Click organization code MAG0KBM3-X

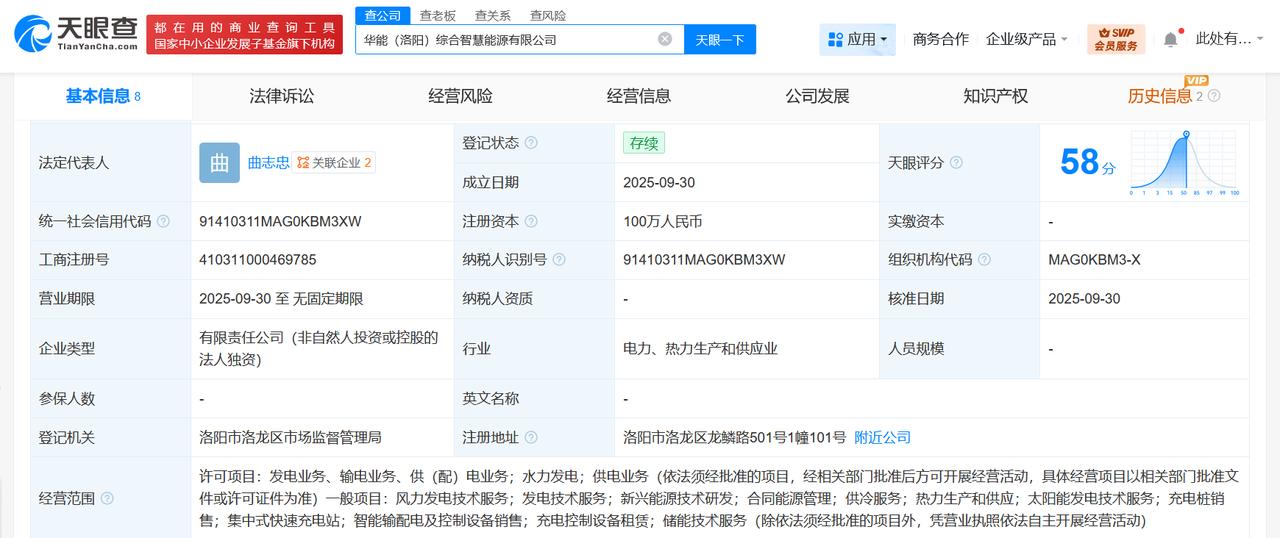[x=1094, y=260]
